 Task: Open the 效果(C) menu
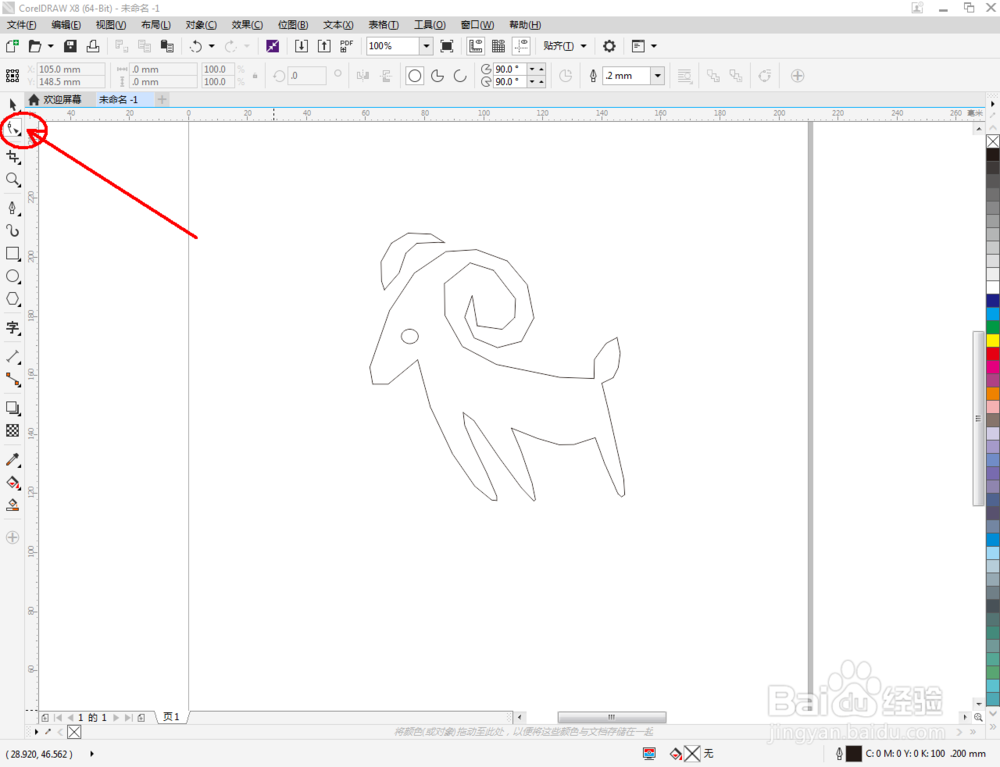click(247, 25)
